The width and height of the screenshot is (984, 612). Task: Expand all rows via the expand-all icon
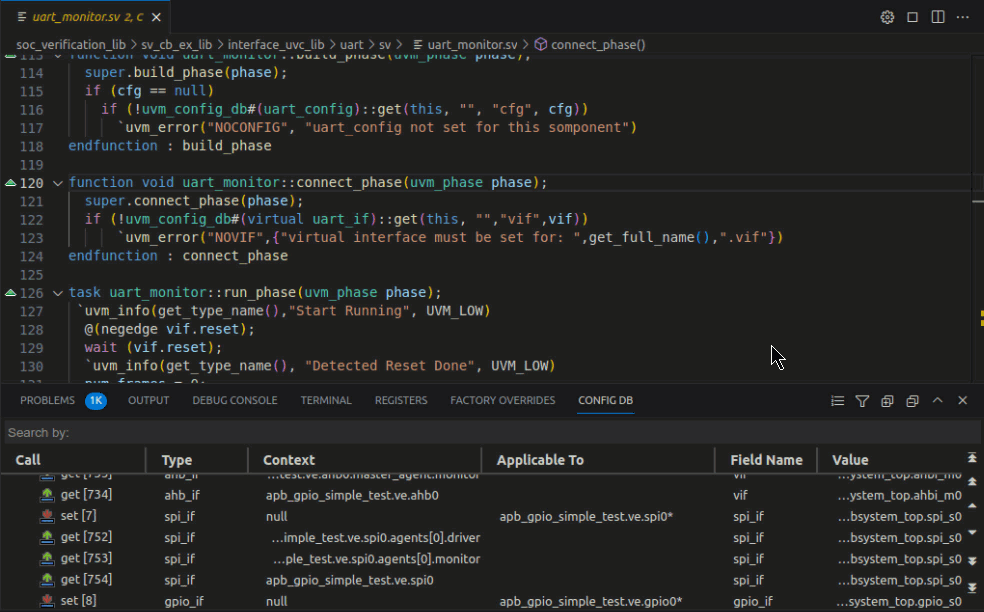click(886, 400)
